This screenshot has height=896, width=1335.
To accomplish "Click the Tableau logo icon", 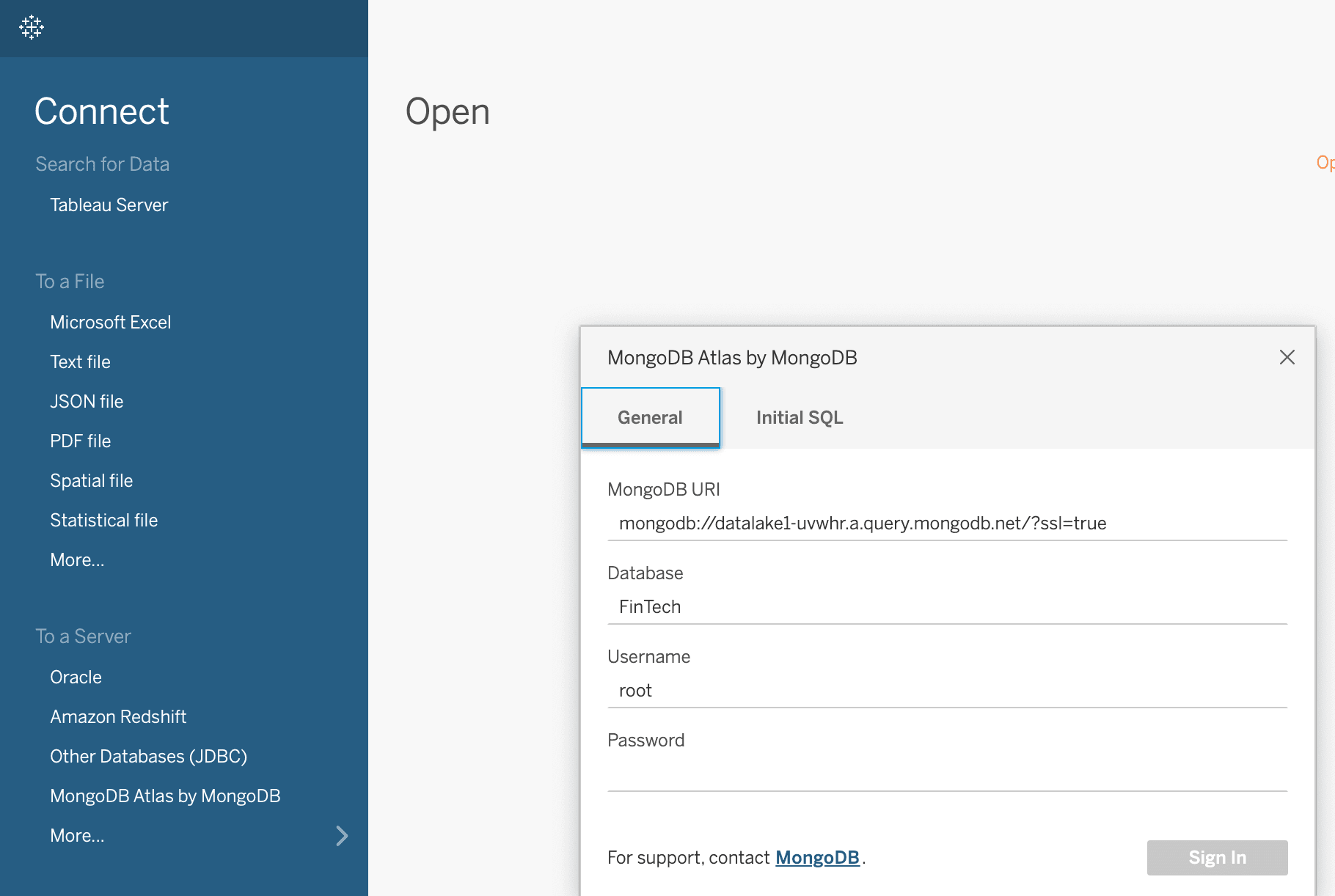I will point(32,27).
